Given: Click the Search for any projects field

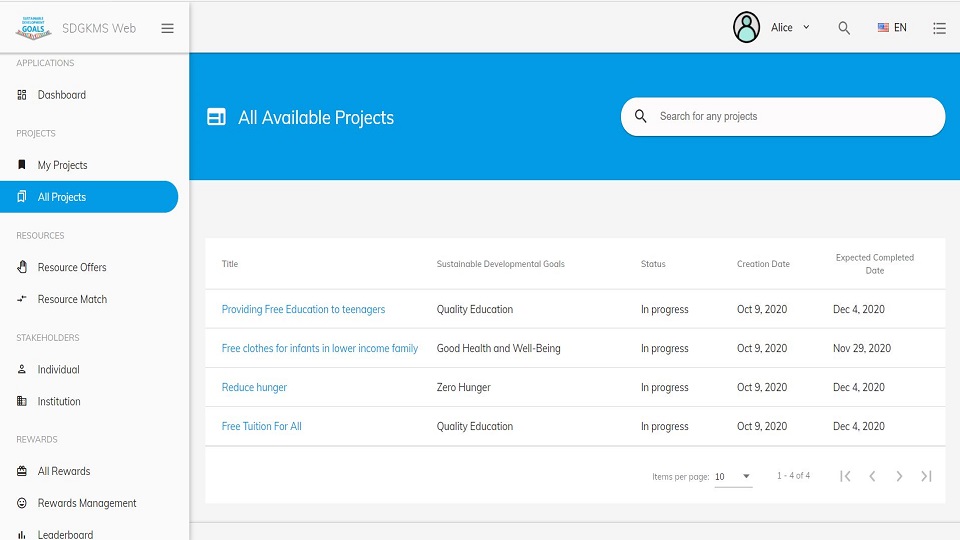Looking at the screenshot, I should (783, 116).
